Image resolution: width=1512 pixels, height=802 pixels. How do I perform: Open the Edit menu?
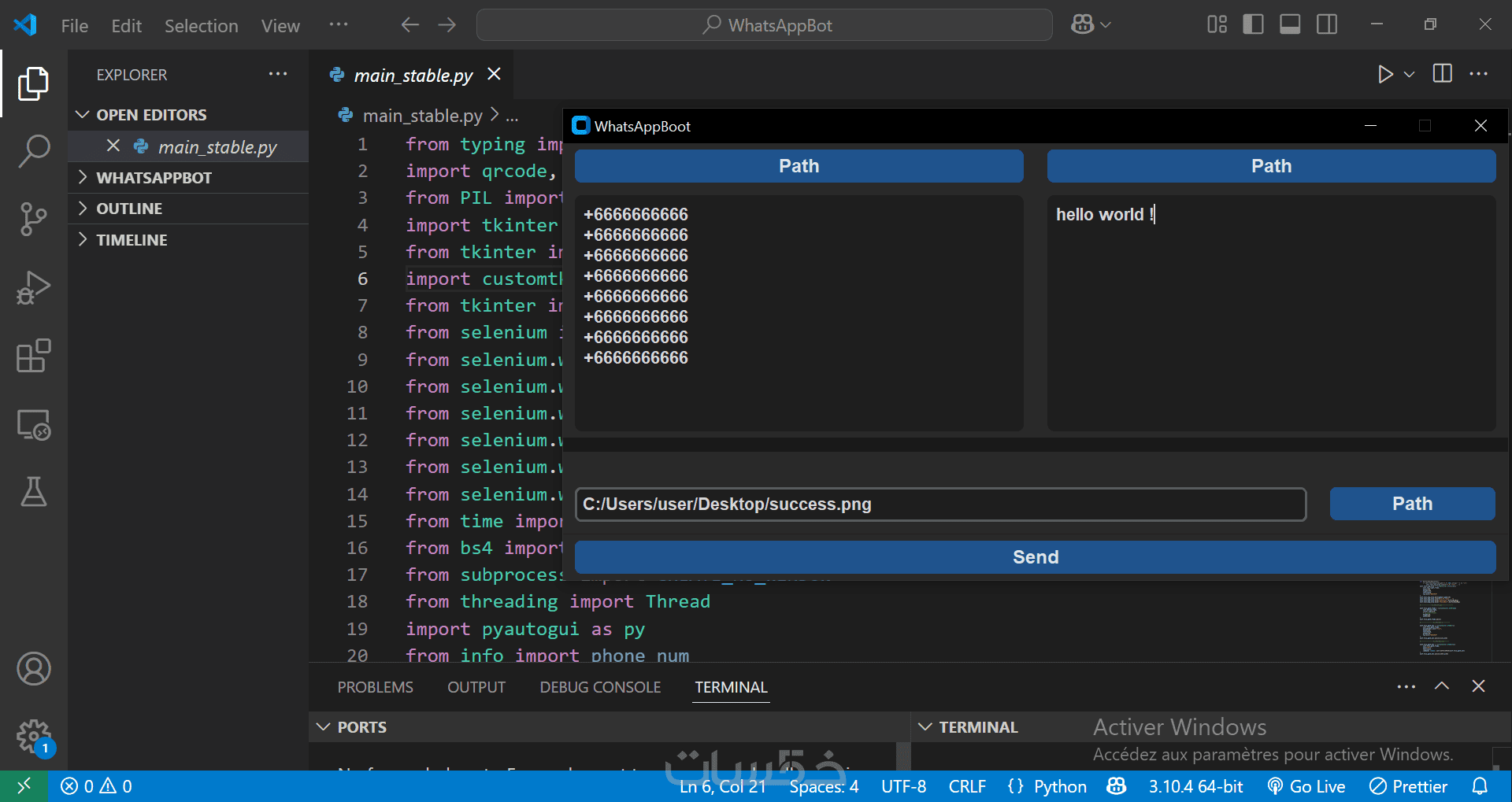126,26
